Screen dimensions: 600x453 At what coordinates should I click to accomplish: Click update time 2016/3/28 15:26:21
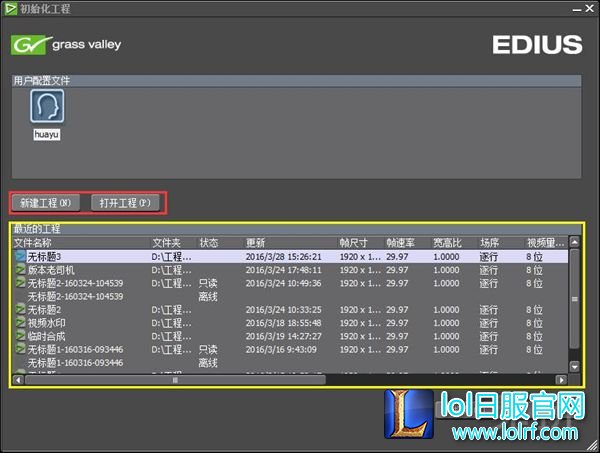(284, 257)
